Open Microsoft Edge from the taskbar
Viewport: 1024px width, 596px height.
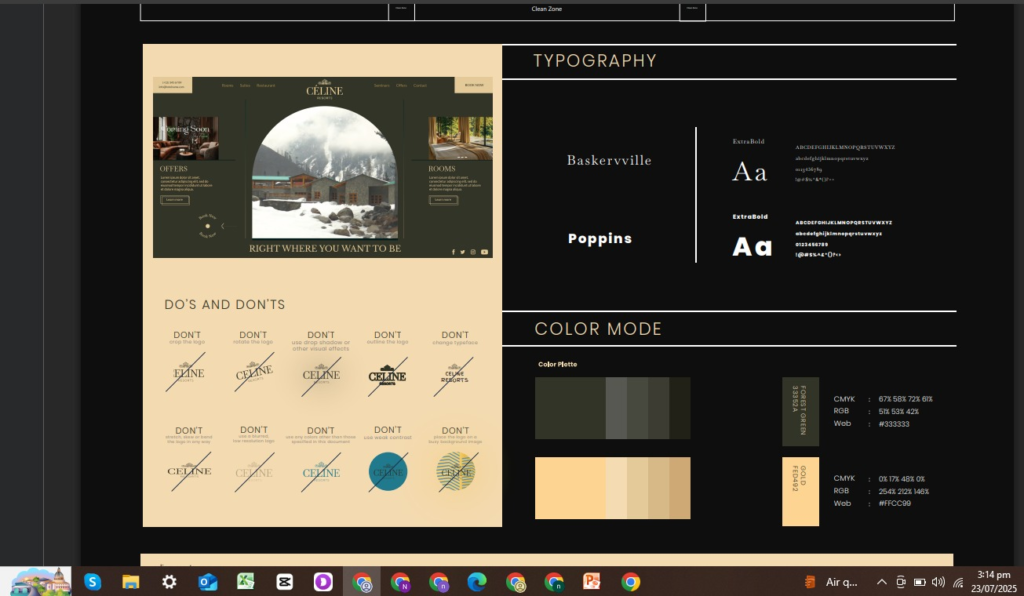tap(477, 581)
